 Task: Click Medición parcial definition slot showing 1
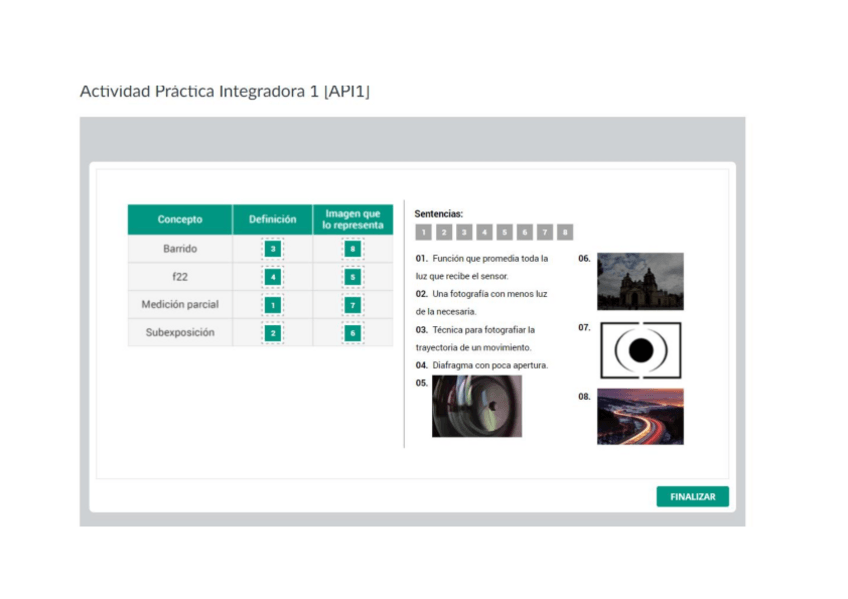pyautogui.click(x=273, y=305)
